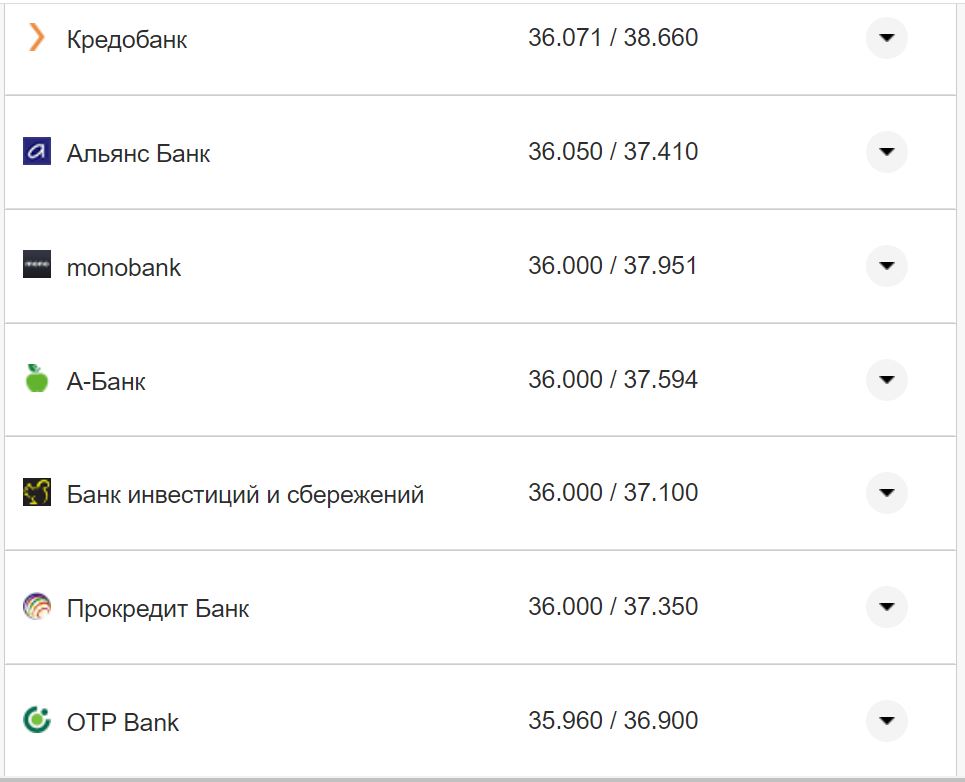This screenshot has width=965, height=782.
Task: Click the green OTP Bank logo
Action: (x=37, y=720)
